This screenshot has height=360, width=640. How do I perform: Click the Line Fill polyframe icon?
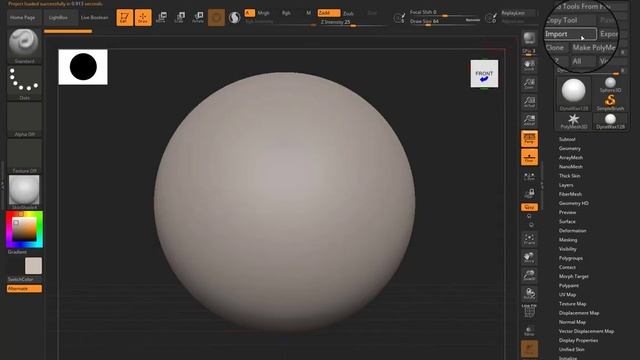point(529,311)
